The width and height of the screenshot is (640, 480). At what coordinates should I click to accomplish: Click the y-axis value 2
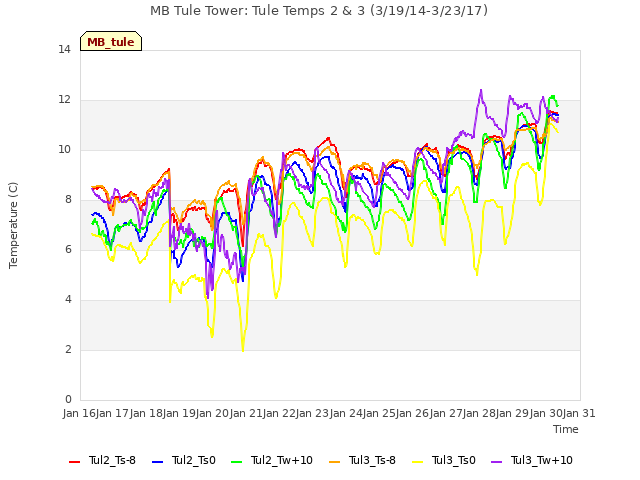point(68,350)
